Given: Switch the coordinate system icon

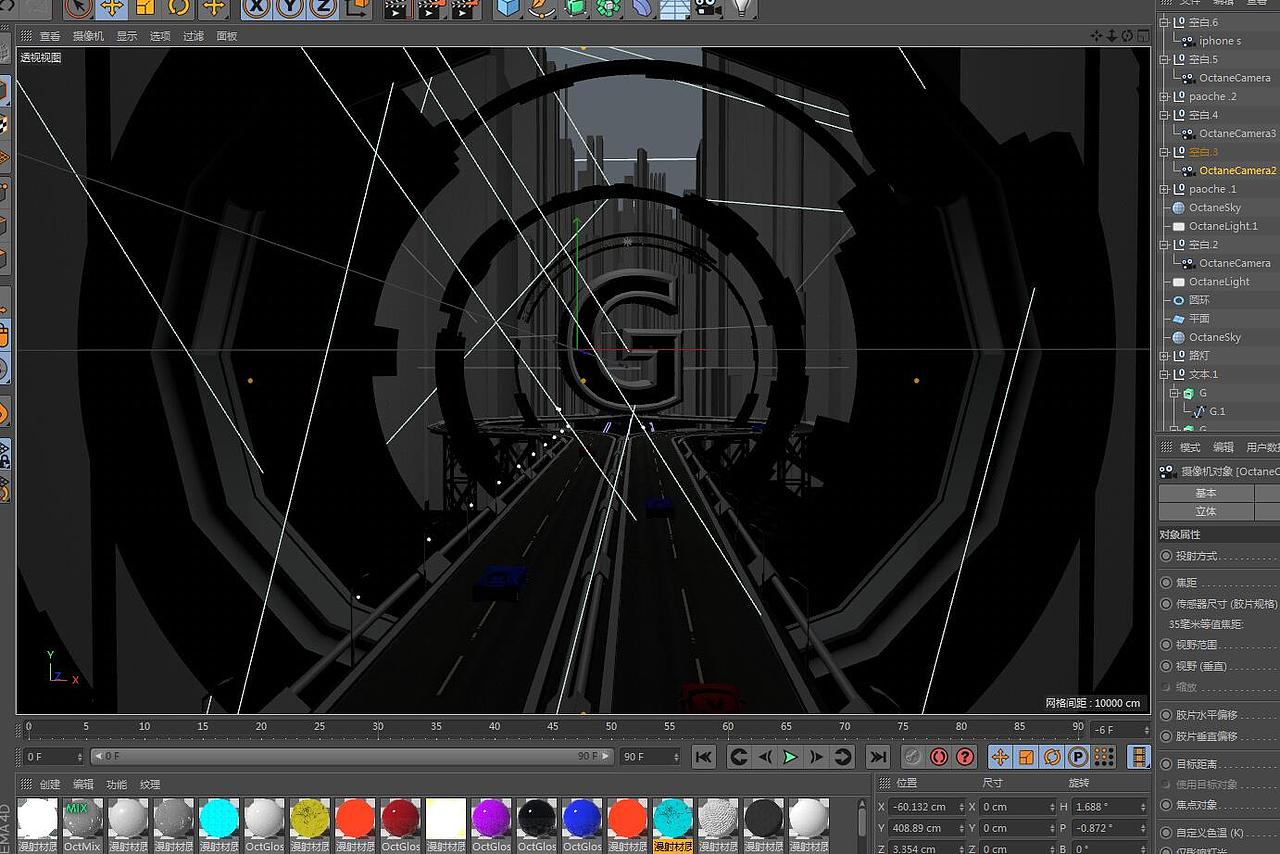Looking at the screenshot, I should (357, 8).
